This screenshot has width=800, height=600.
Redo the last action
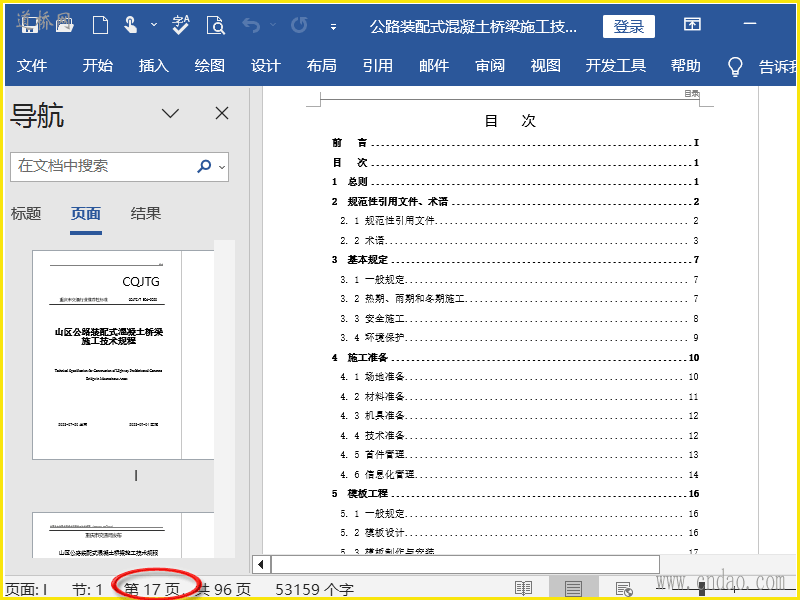299,24
